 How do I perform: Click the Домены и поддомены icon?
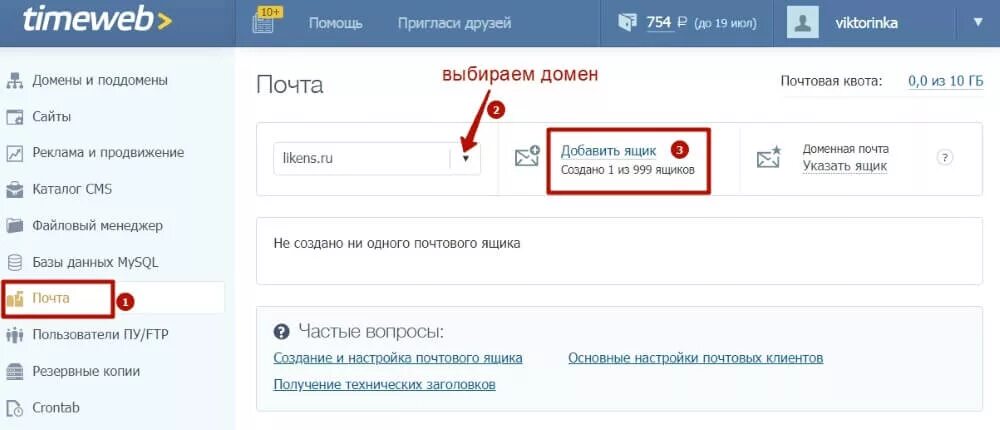(x=15, y=81)
